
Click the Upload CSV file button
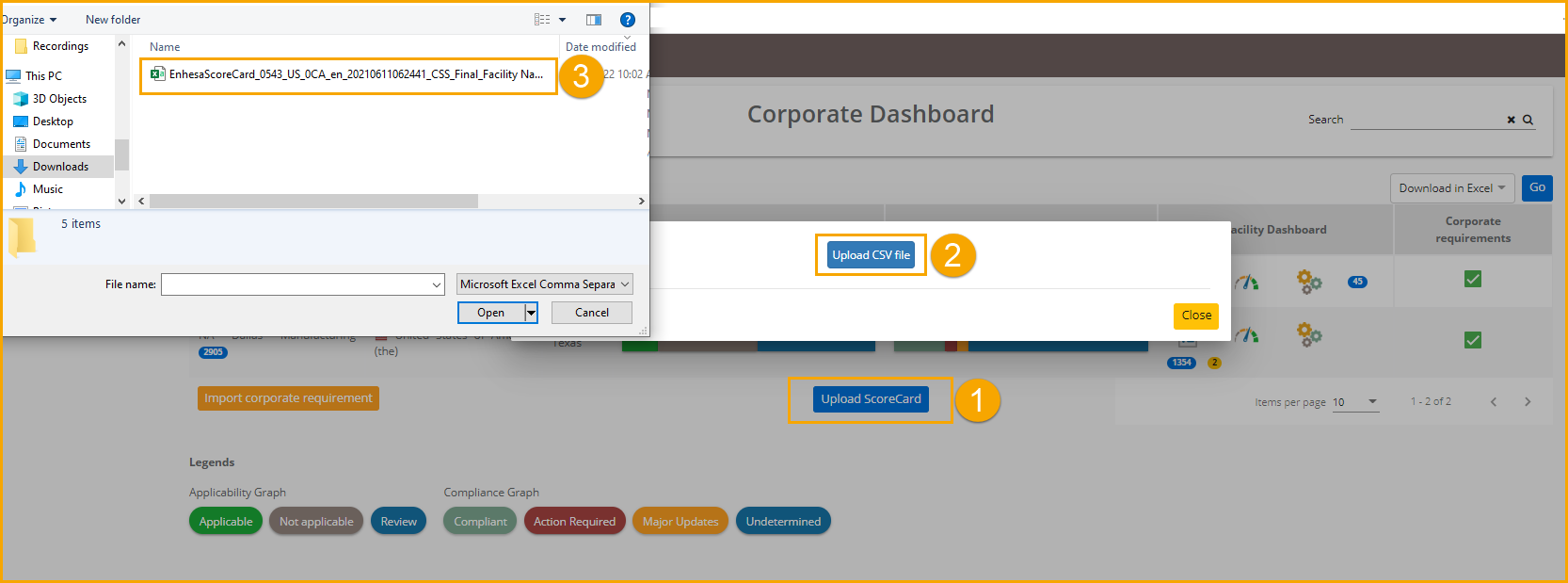pos(871,255)
